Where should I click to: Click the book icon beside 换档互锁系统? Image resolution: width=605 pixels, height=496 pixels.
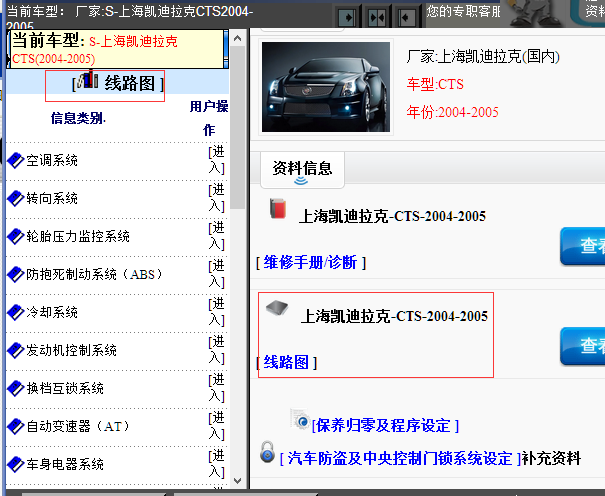tap(15, 388)
